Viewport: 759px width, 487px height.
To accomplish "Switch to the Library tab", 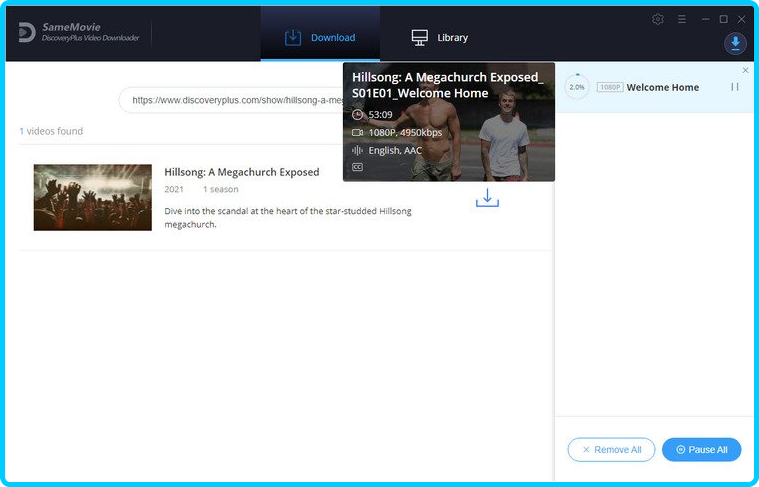I will [x=440, y=37].
